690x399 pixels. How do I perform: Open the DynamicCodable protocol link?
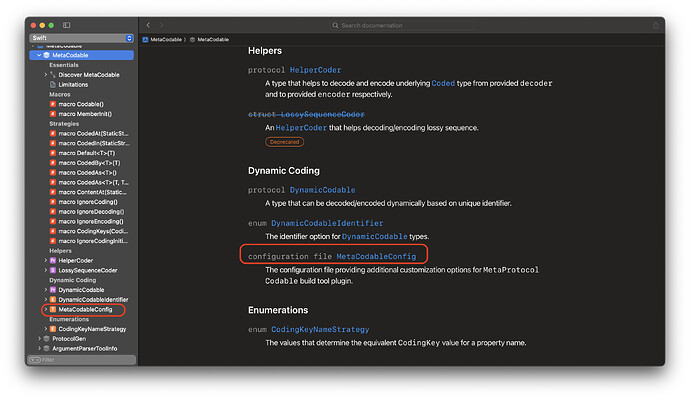pyautogui.click(x=322, y=190)
